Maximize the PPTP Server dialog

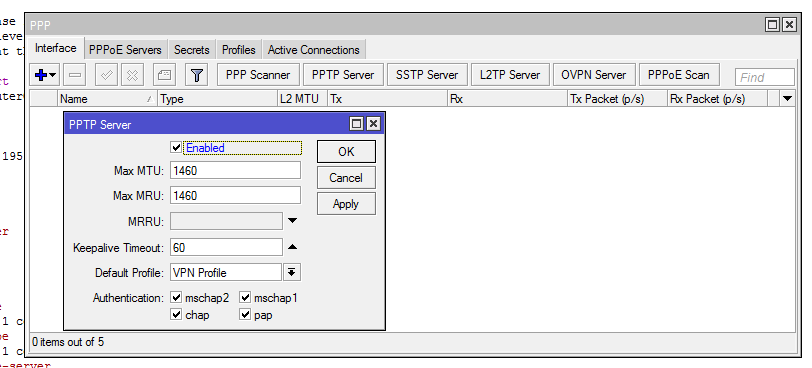click(356, 124)
